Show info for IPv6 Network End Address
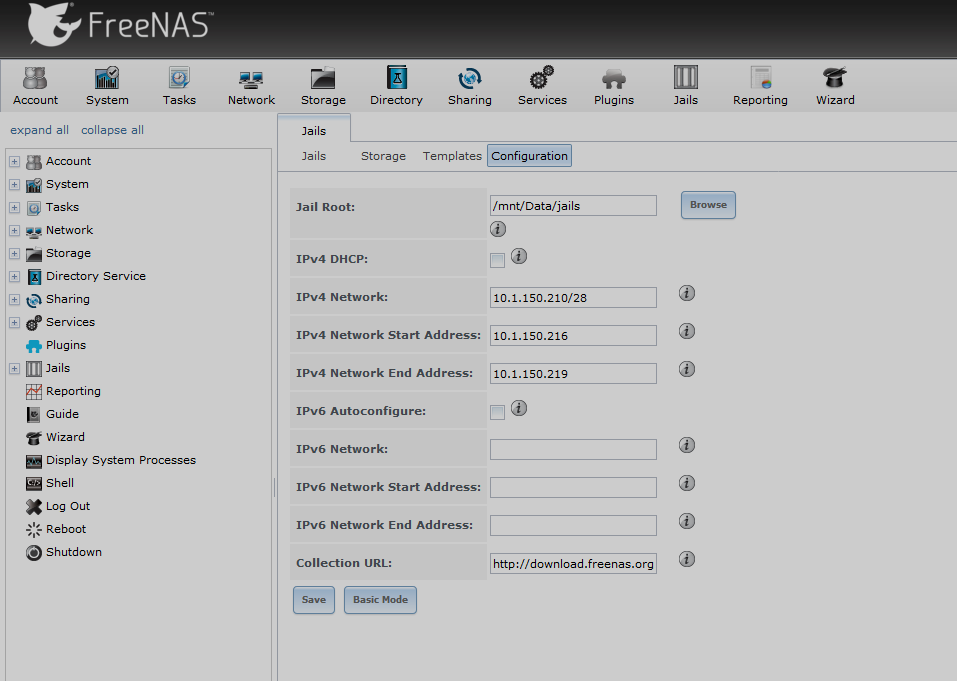This screenshot has width=957, height=681. click(687, 521)
